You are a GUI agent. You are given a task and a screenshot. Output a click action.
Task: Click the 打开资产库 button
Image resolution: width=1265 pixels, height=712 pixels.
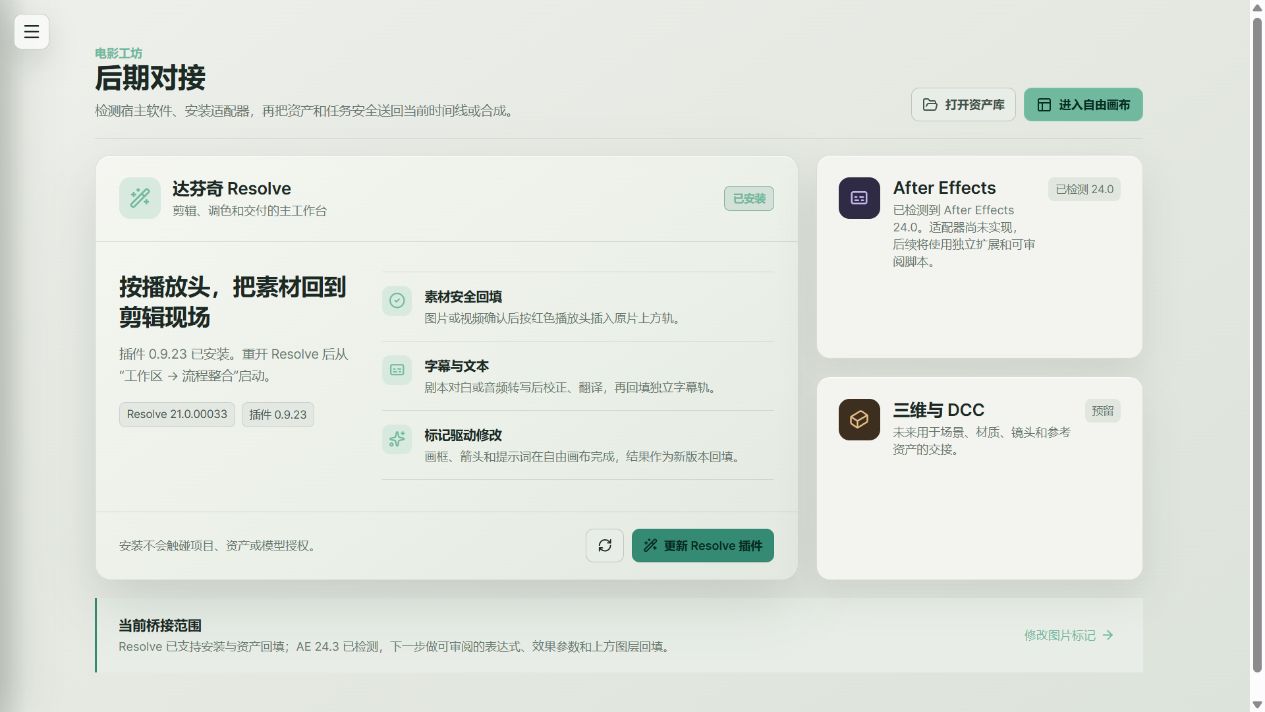pyautogui.click(x=963, y=104)
